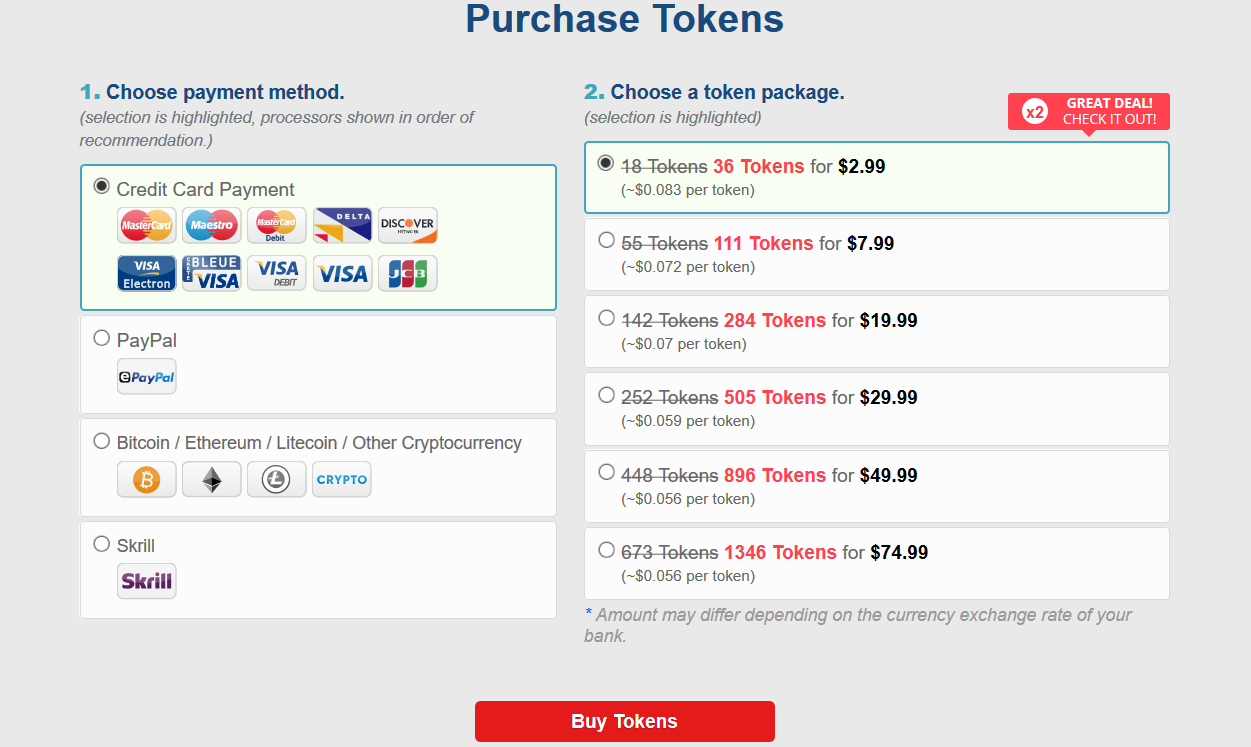Image resolution: width=1251 pixels, height=747 pixels.
Task: Select the PayPal radio button
Action: pos(101,338)
